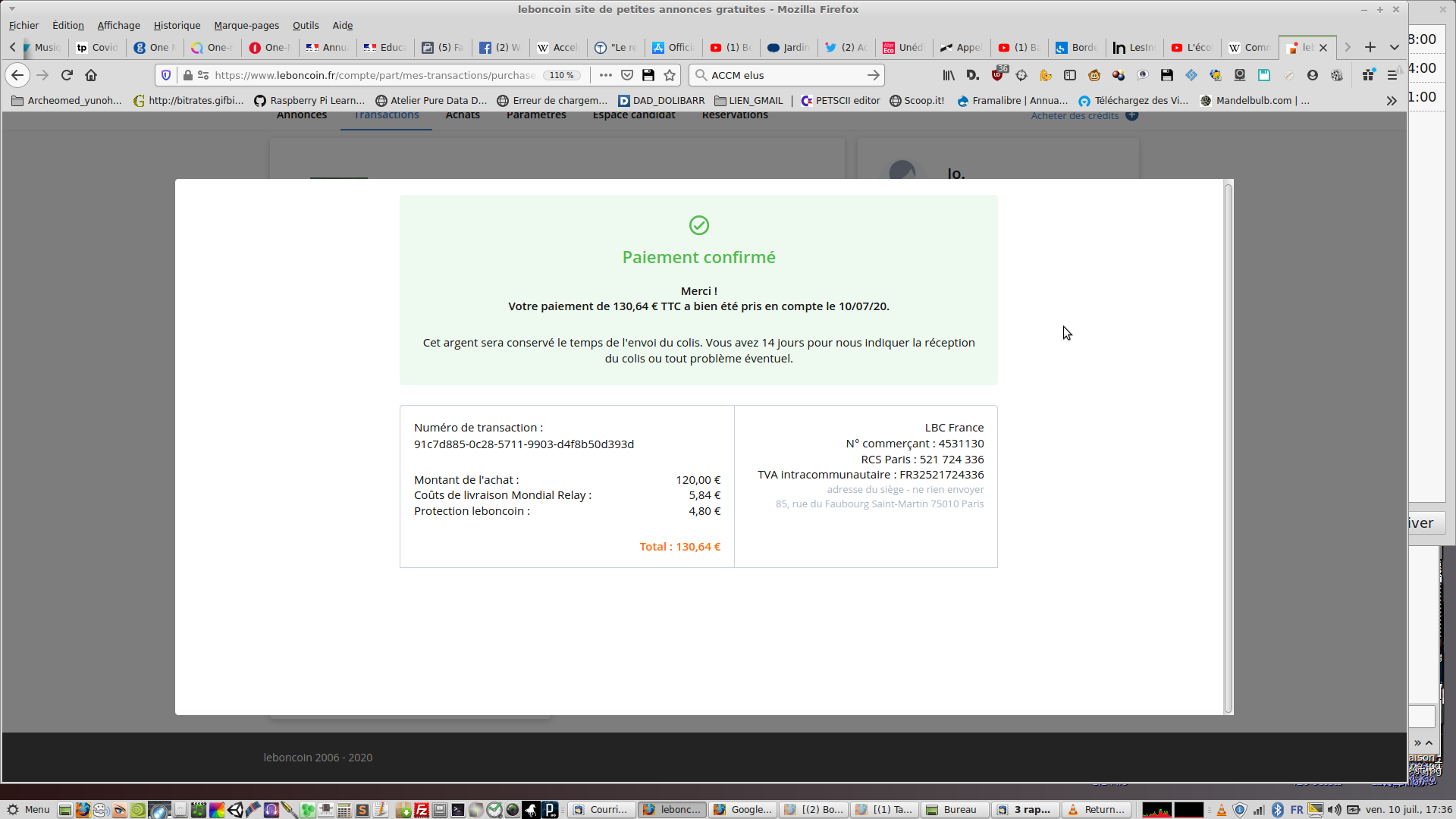Open the Historique menu
The image size is (1456, 819).
(177, 25)
